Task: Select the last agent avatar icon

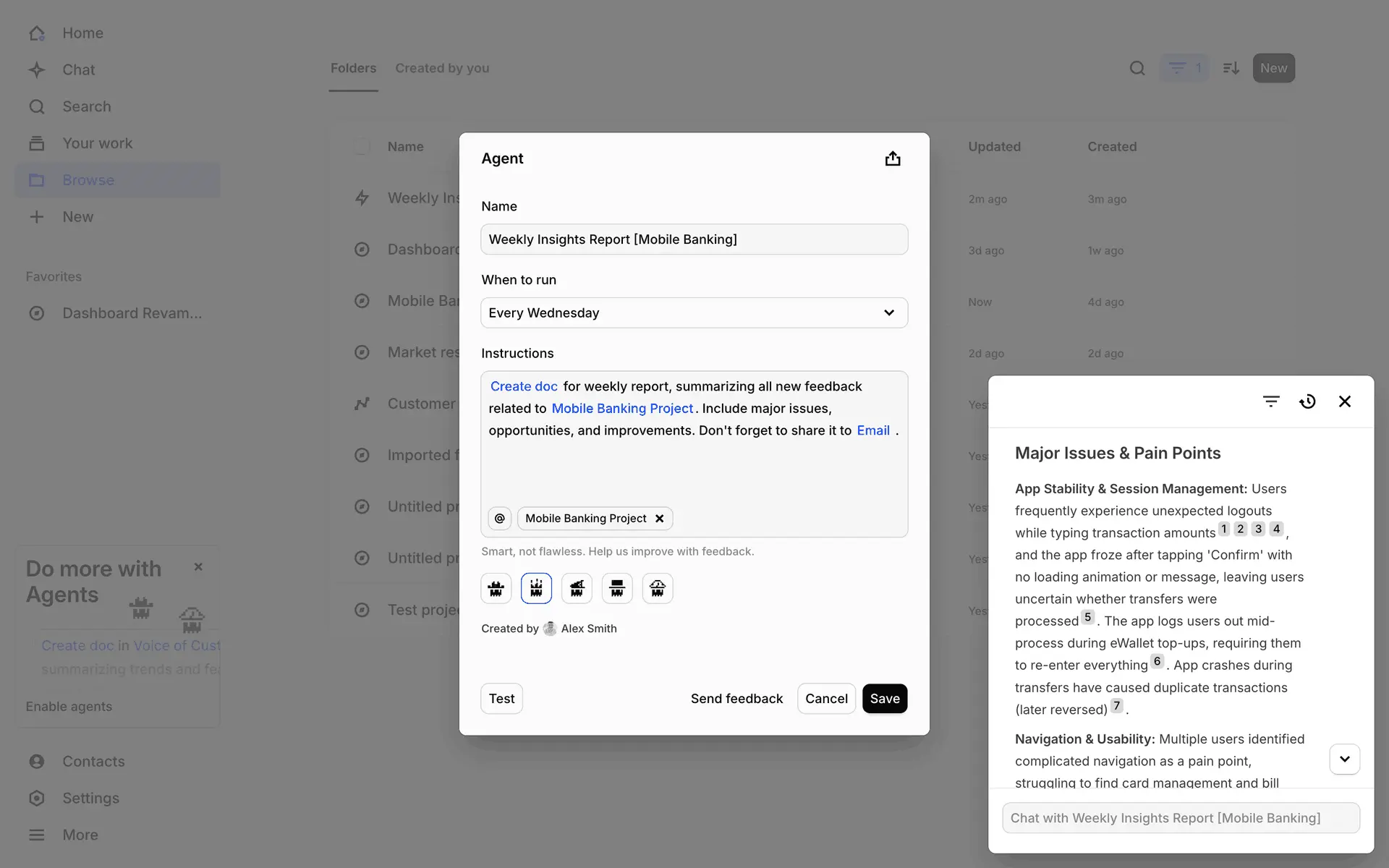Action: [x=657, y=588]
